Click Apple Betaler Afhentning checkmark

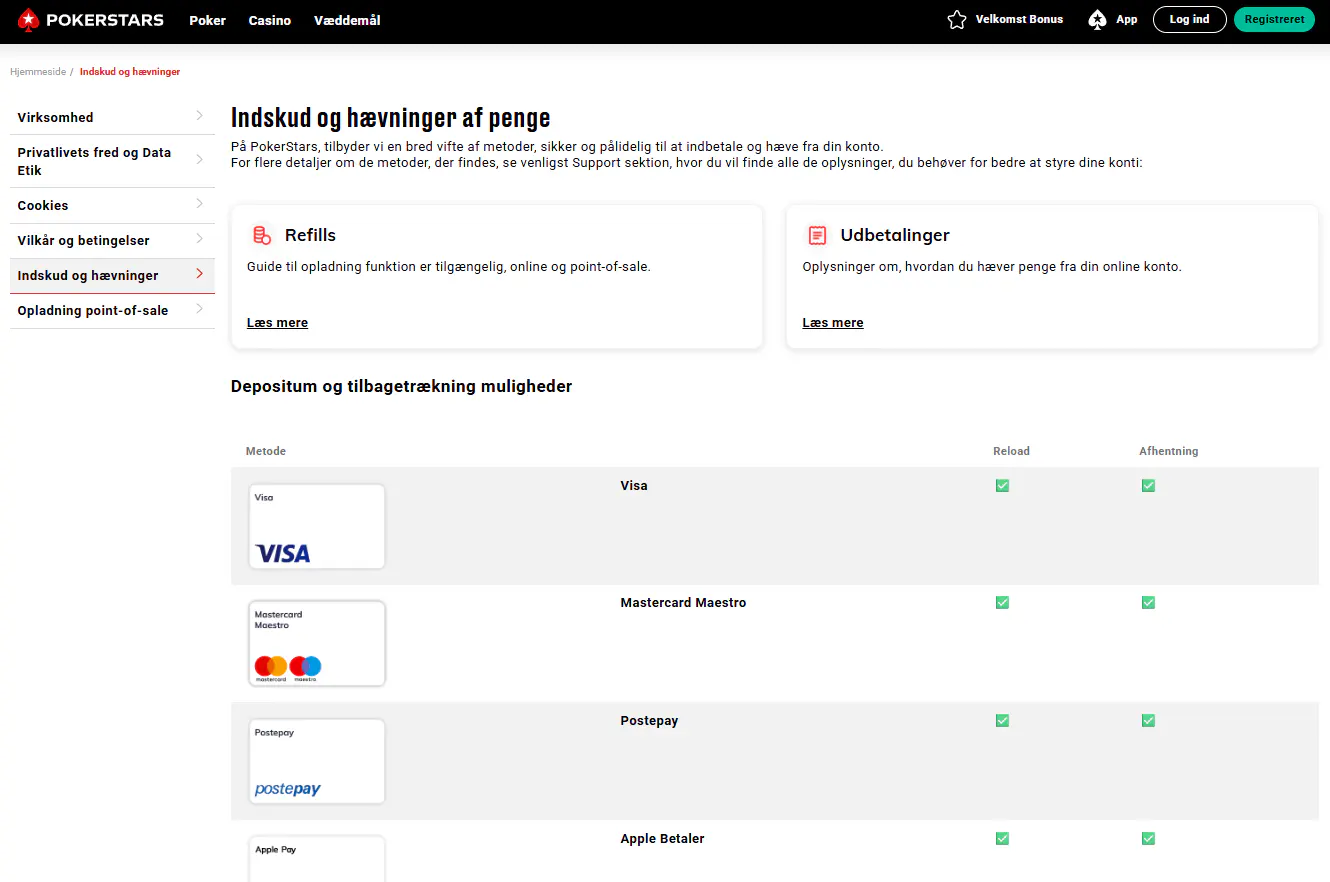pyautogui.click(x=1148, y=839)
